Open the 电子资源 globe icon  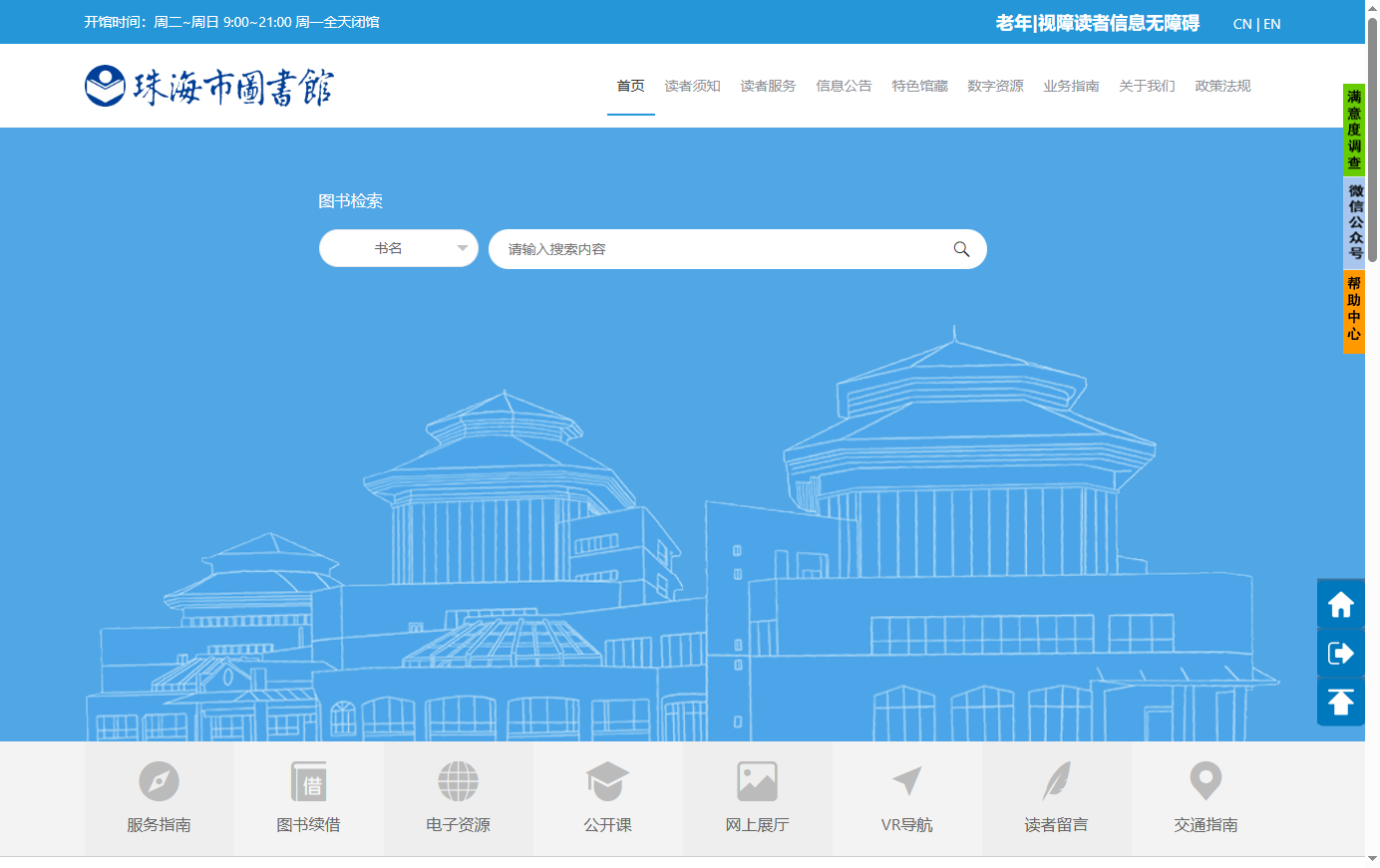click(x=459, y=781)
